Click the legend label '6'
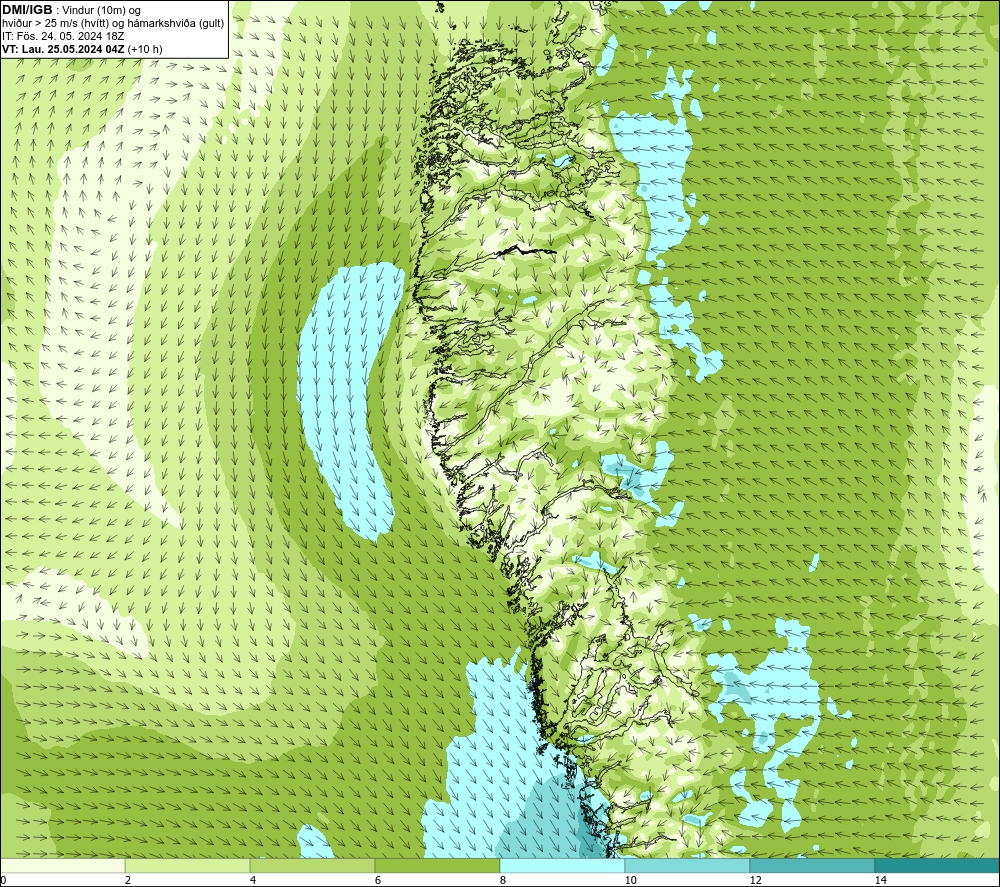 378,880
